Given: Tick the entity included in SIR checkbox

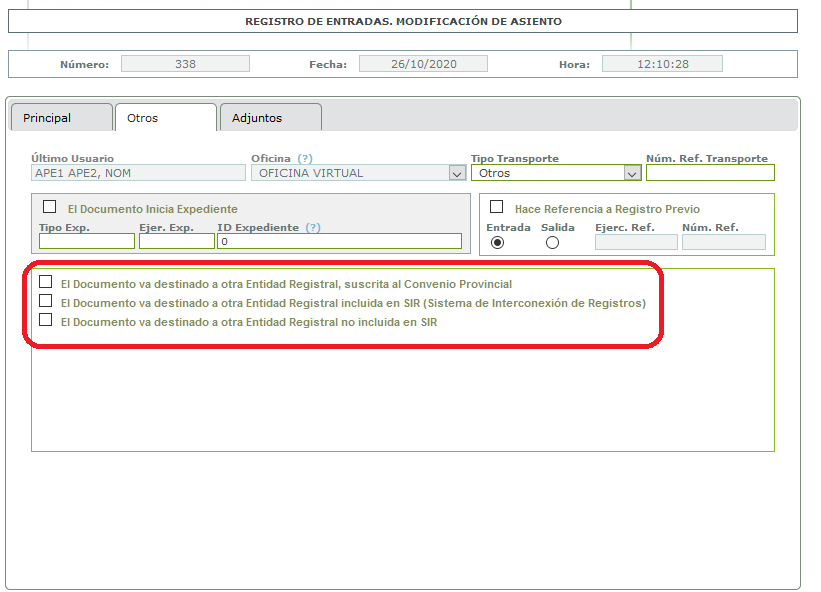Looking at the screenshot, I should point(46,300).
